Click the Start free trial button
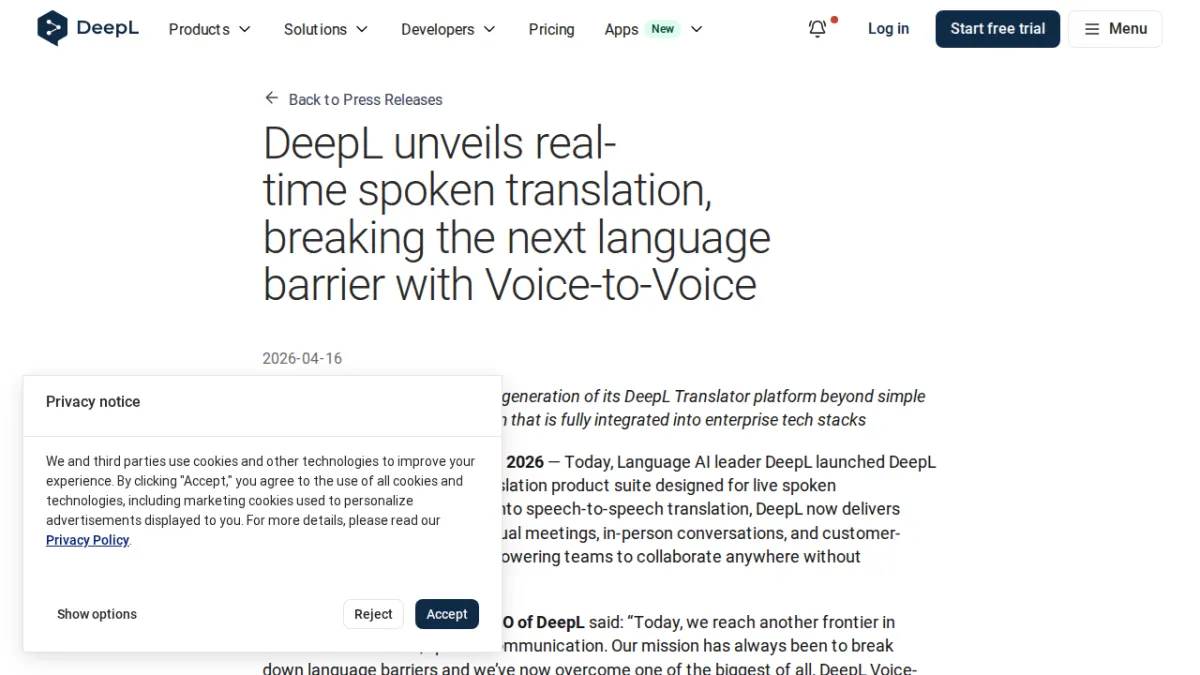 click(x=997, y=29)
